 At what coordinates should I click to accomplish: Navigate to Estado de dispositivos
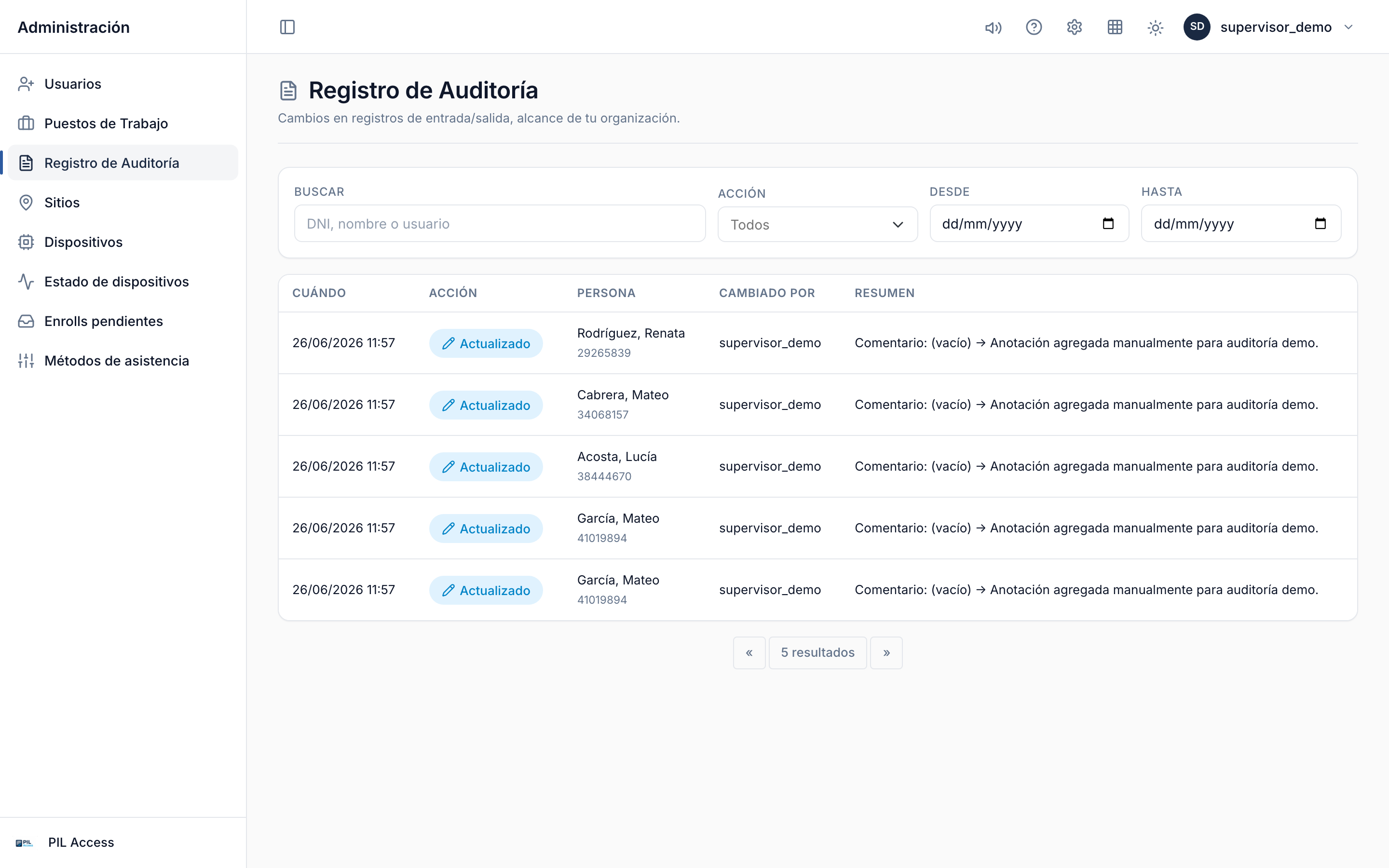[x=122, y=282]
